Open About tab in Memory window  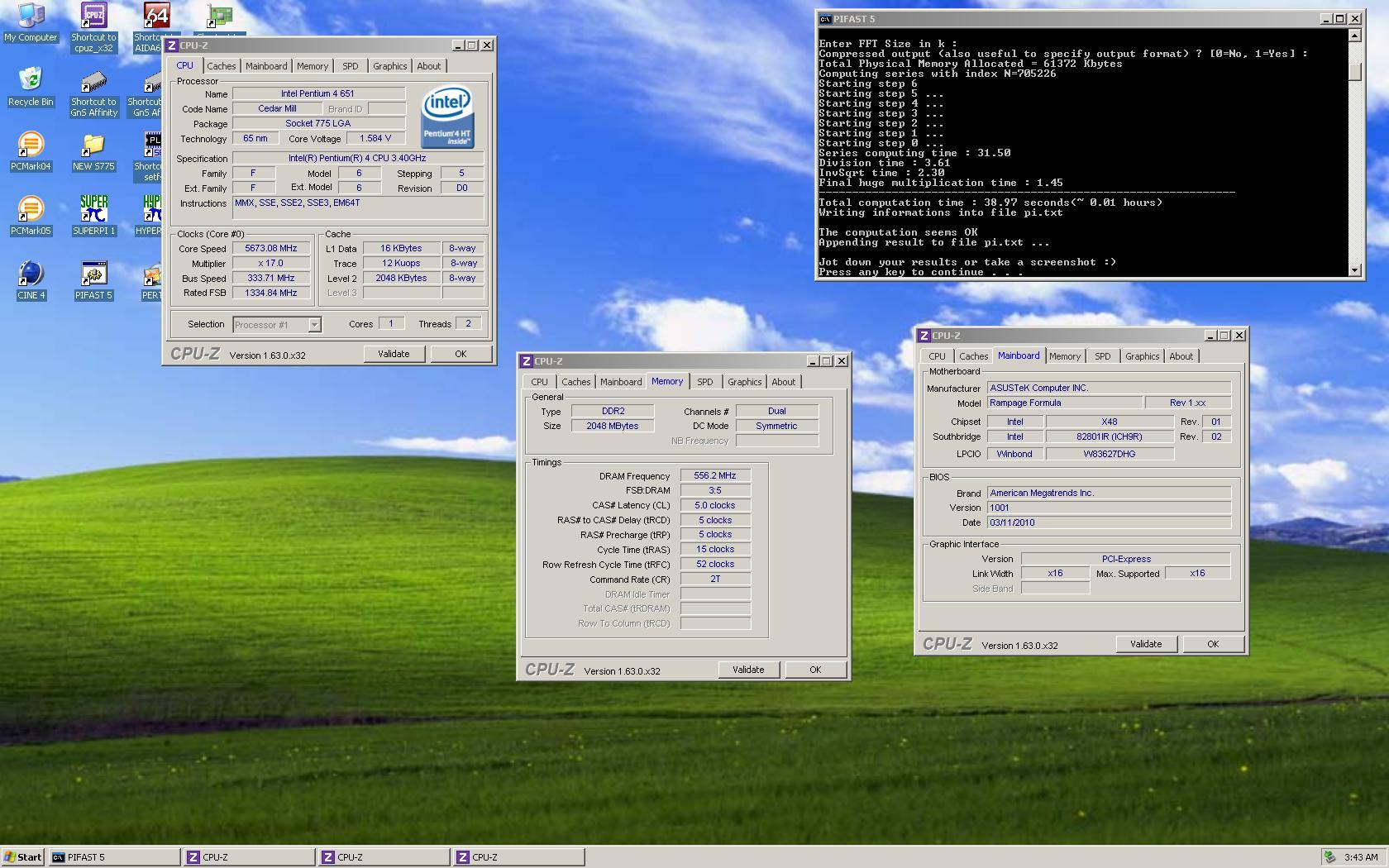pos(784,382)
